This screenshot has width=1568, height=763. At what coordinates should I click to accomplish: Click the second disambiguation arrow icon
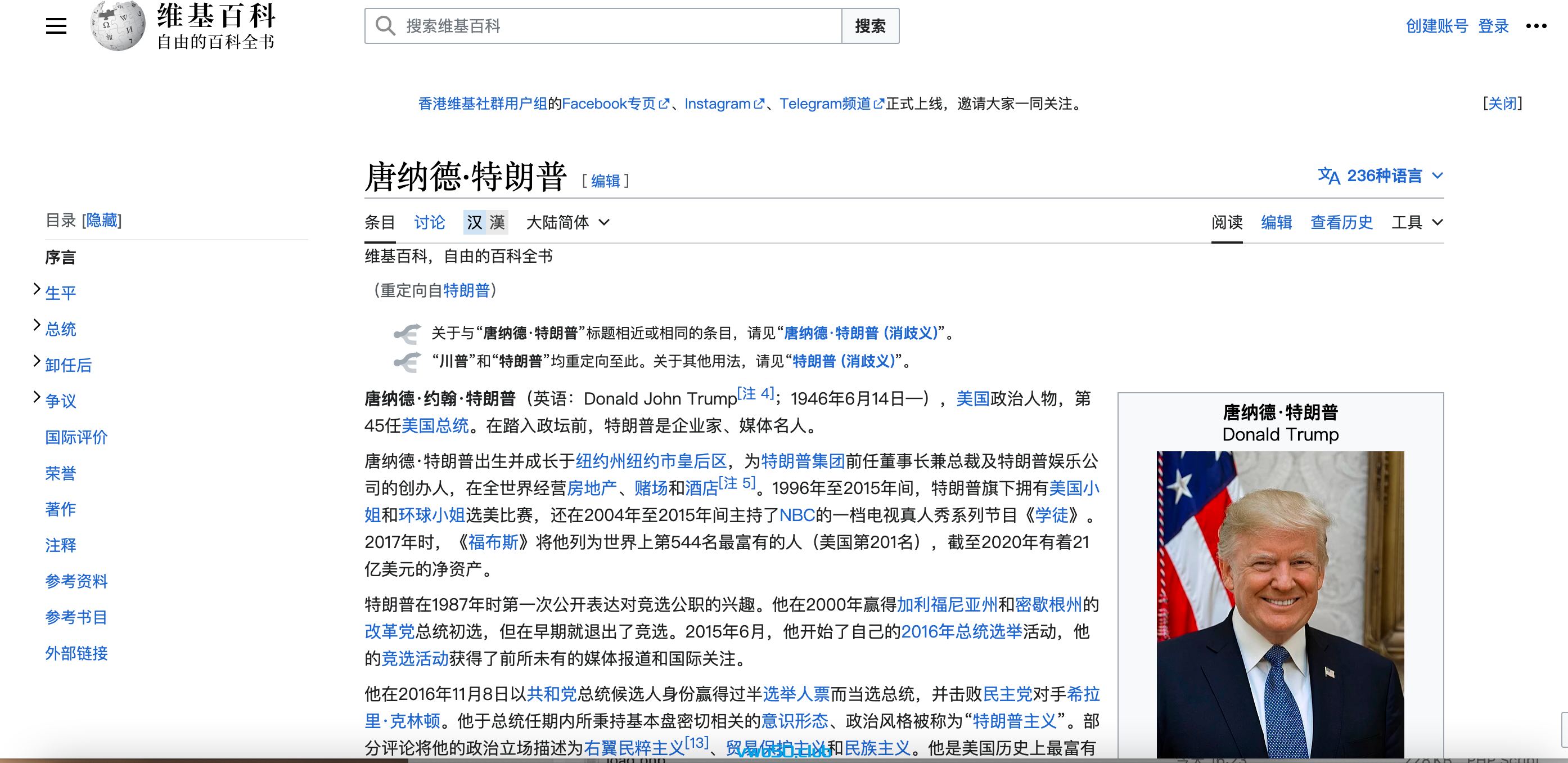(407, 362)
